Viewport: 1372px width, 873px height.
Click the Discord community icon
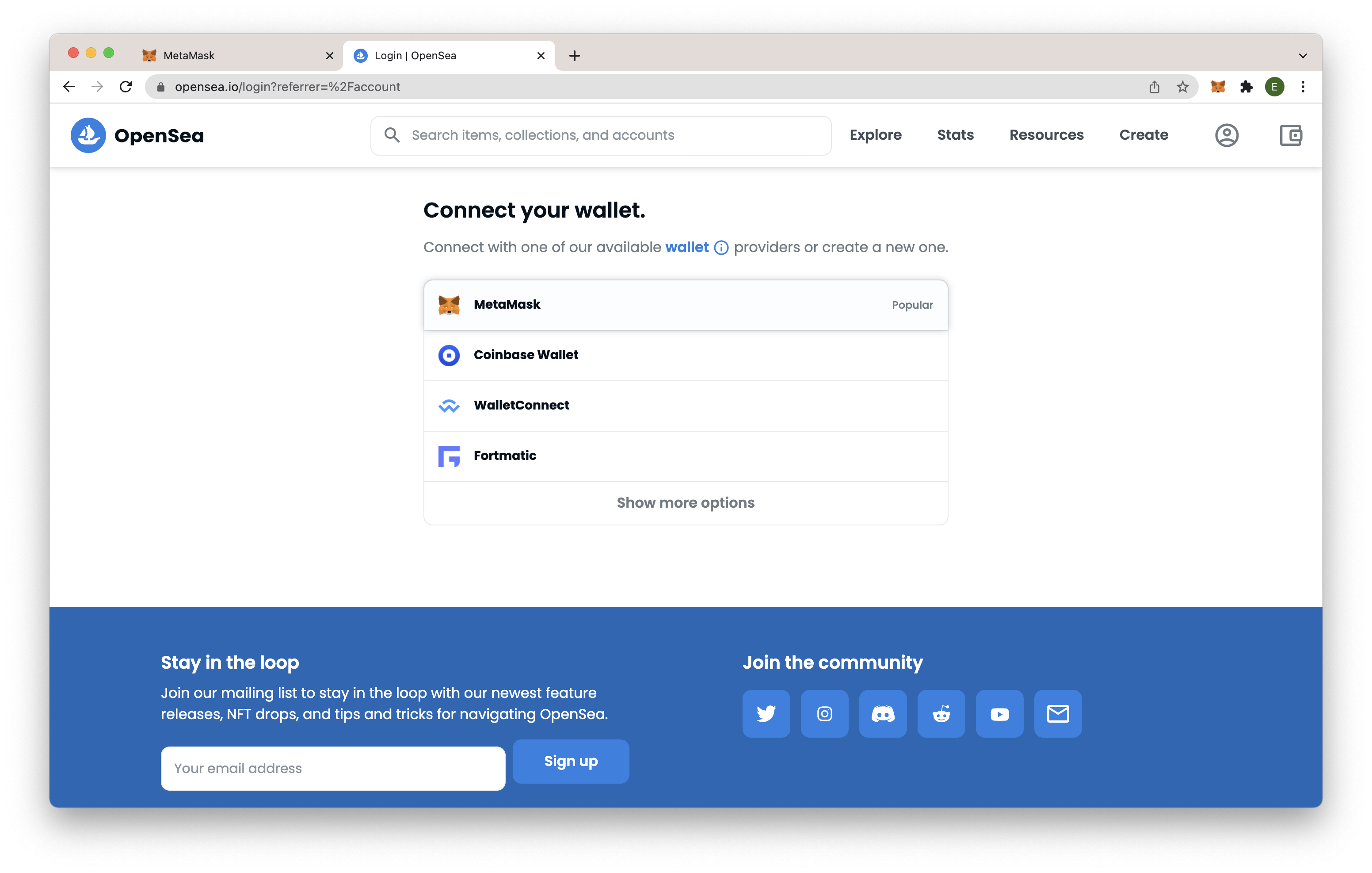[x=882, y=713]
